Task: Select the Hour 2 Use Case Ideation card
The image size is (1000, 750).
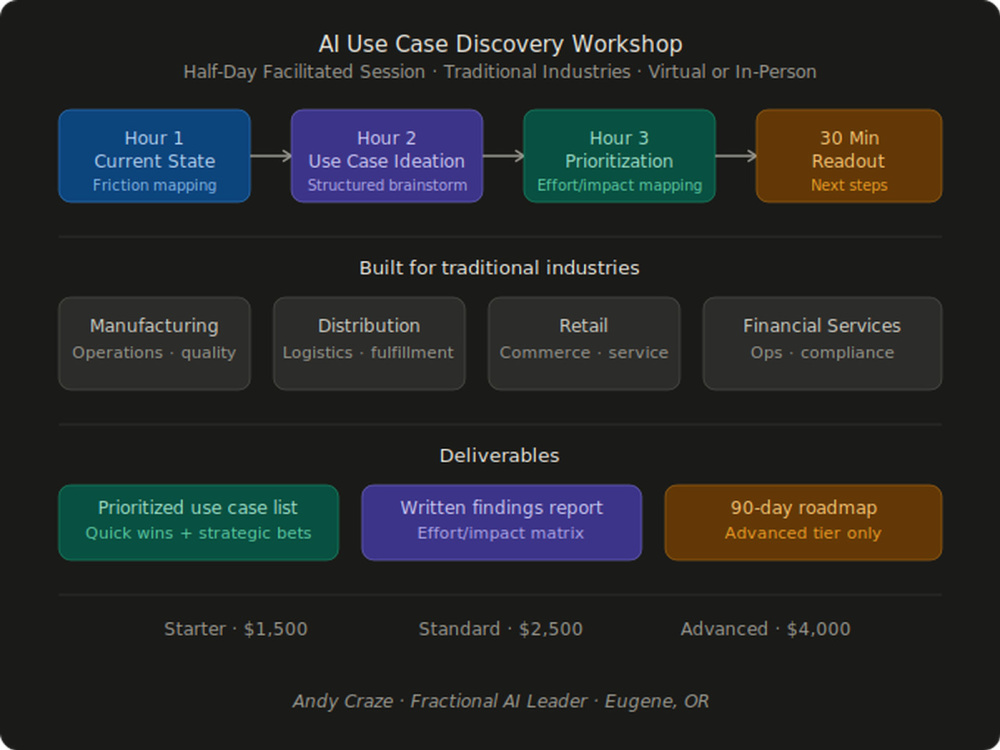Action: coord(387,156)
